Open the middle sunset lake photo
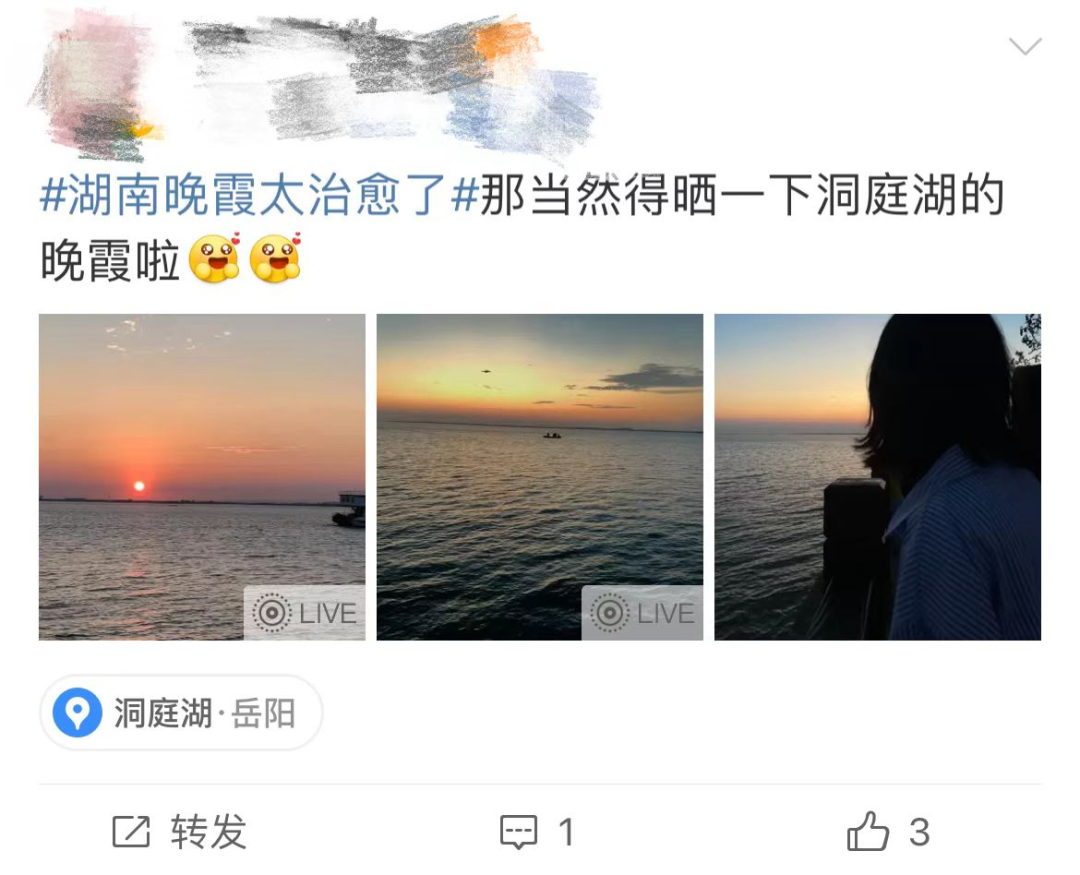This screenshot has height=875, width=1080. point(539,477)
